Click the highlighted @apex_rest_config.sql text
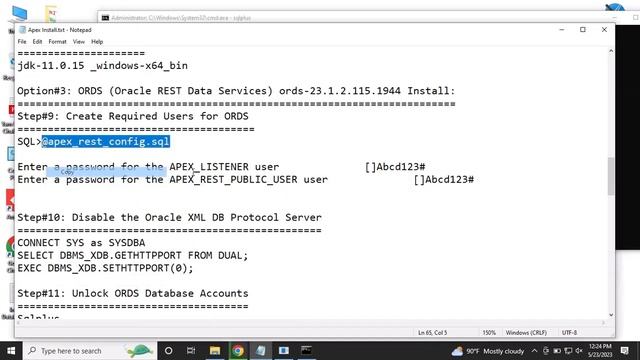The width and height of the screenshot is (640, 360). [106, 142]
